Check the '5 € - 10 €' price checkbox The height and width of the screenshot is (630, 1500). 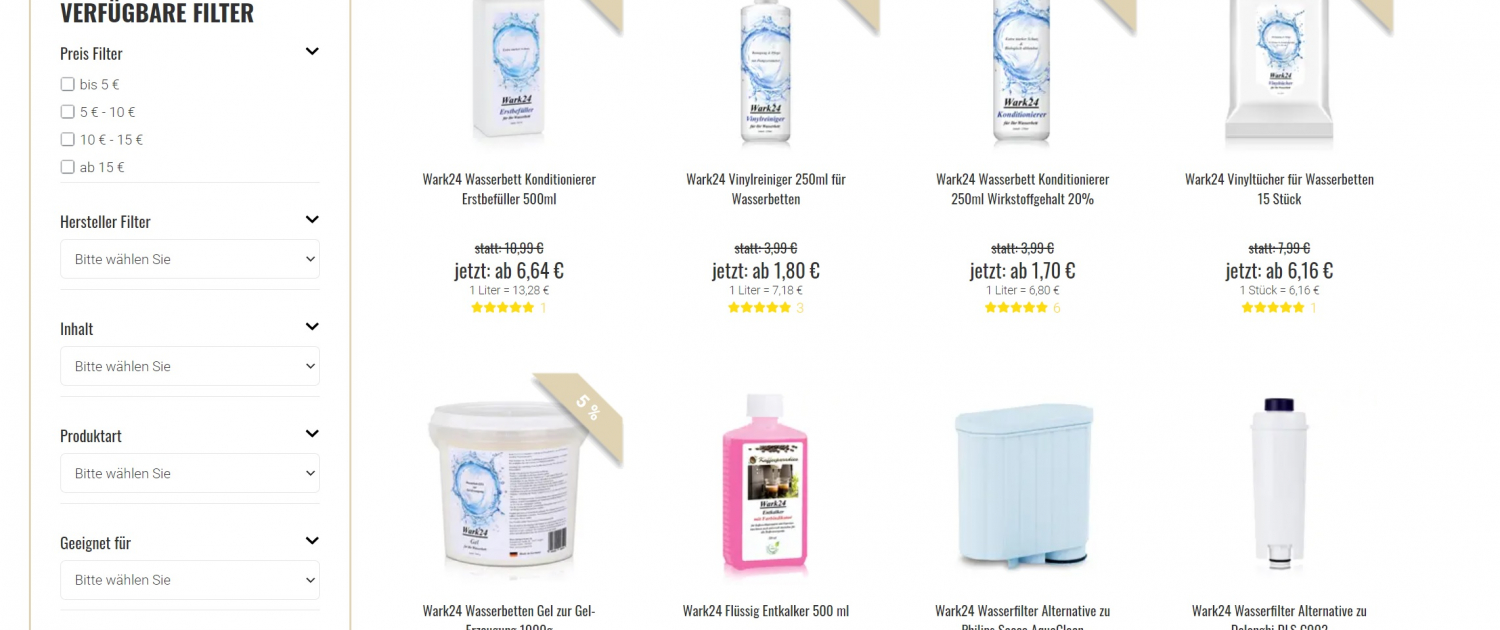click(x=67, y=112)
